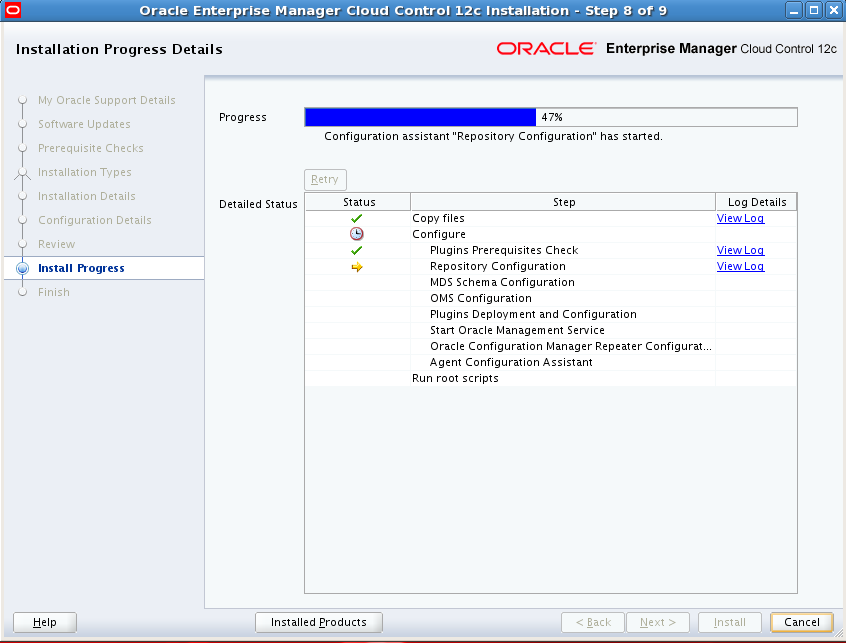846x643 pixels.
Task: Select Prerequisite Checks step
Action: point(91,148)
